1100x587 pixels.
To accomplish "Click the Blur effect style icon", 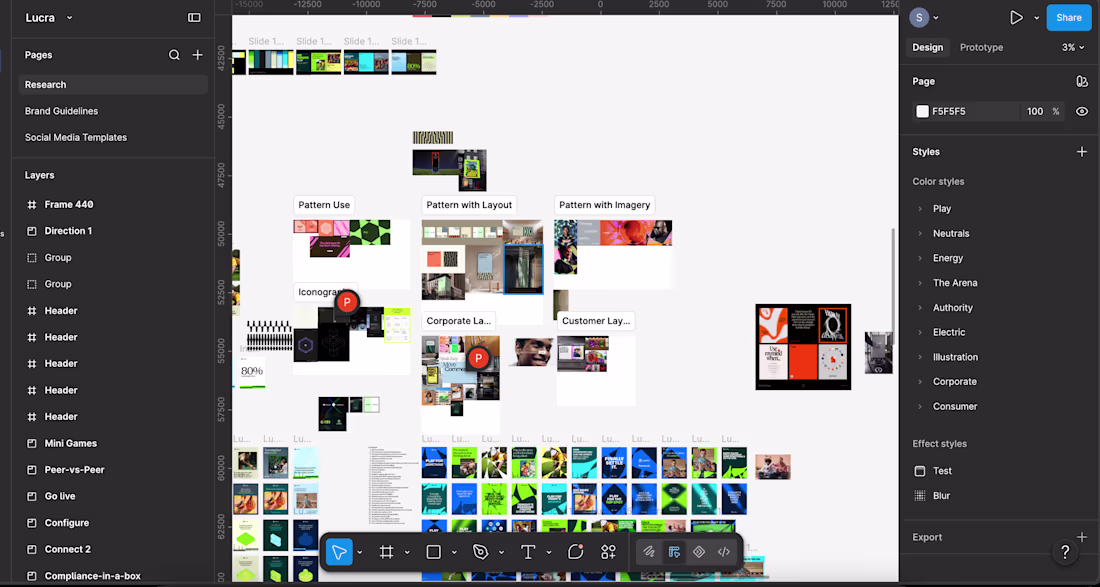I will tap(920, 496).
